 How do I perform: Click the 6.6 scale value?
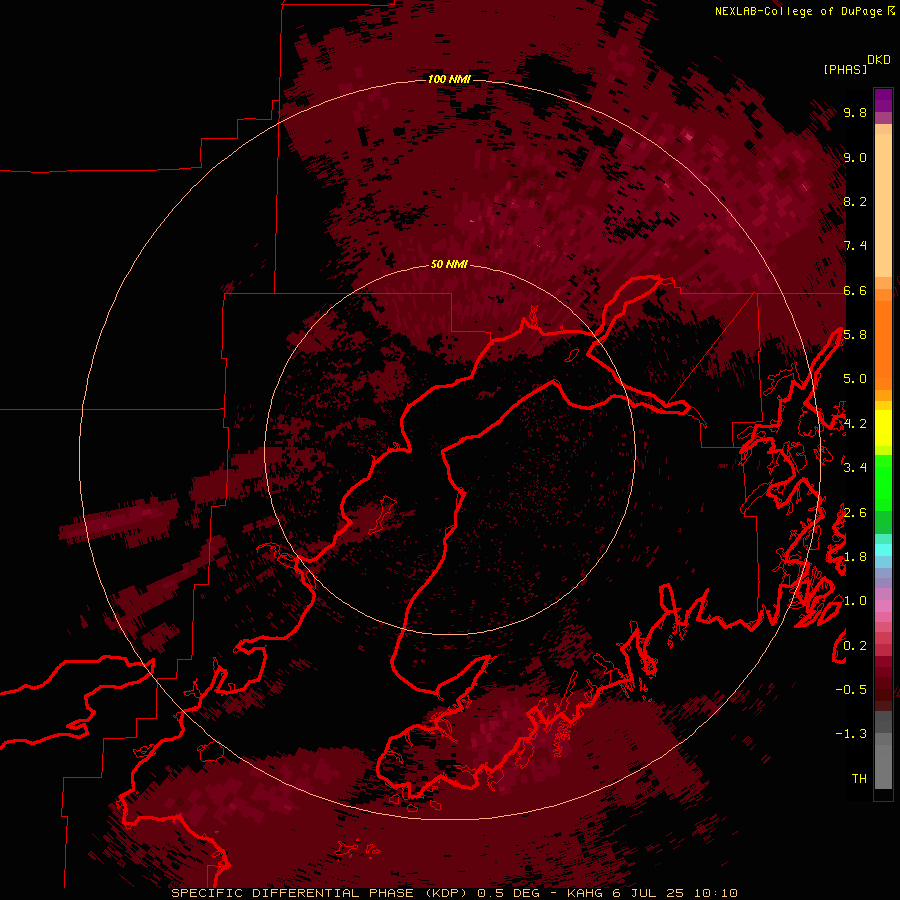(x=855, y=290)
